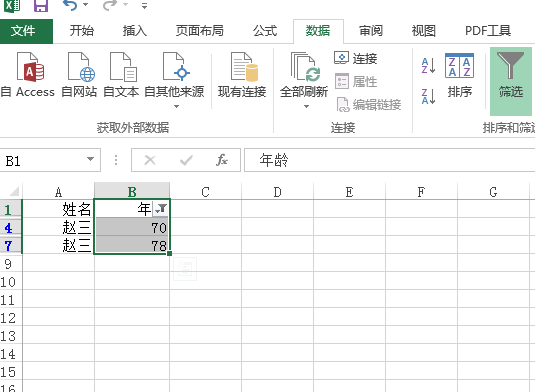
Task: Click the 编辑链接 button
Action: [x=368, y=105]
